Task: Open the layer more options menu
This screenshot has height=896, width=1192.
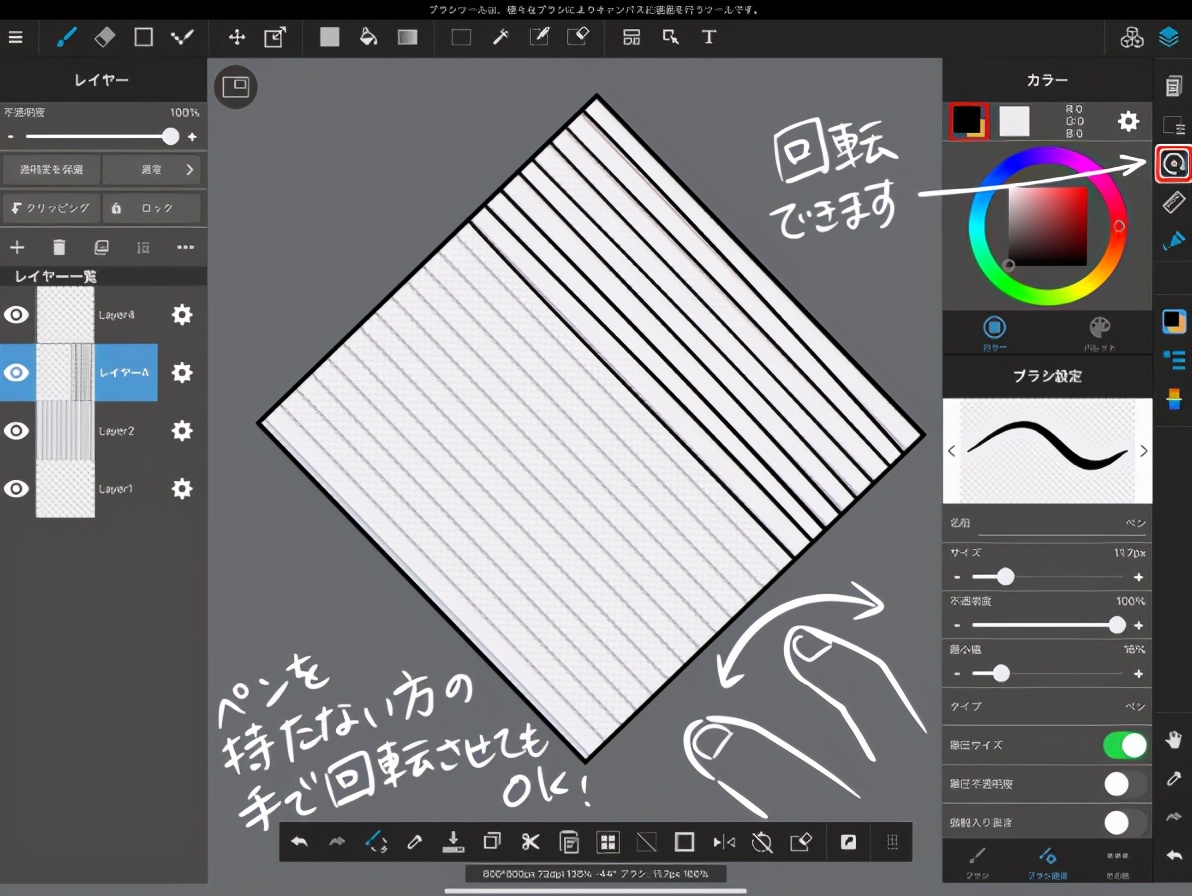Action: pyautogui.click(x=185, y=247)
